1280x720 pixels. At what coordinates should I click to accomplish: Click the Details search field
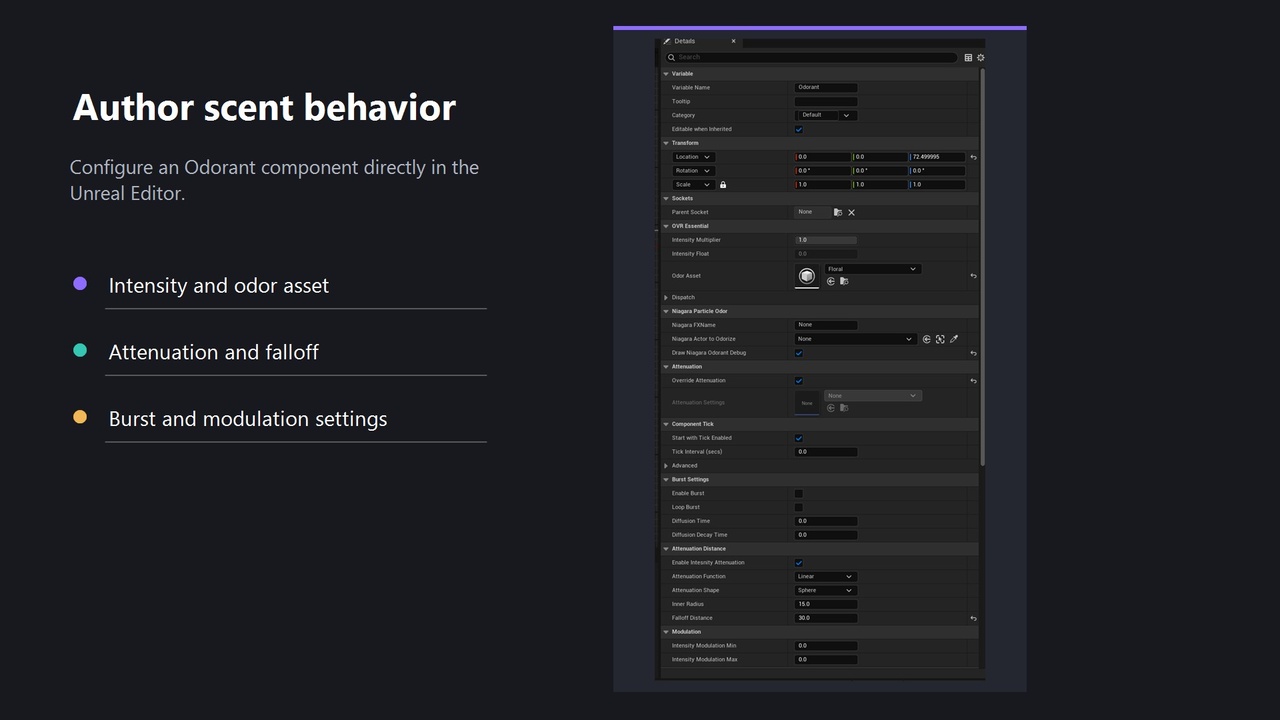point(812,58)
